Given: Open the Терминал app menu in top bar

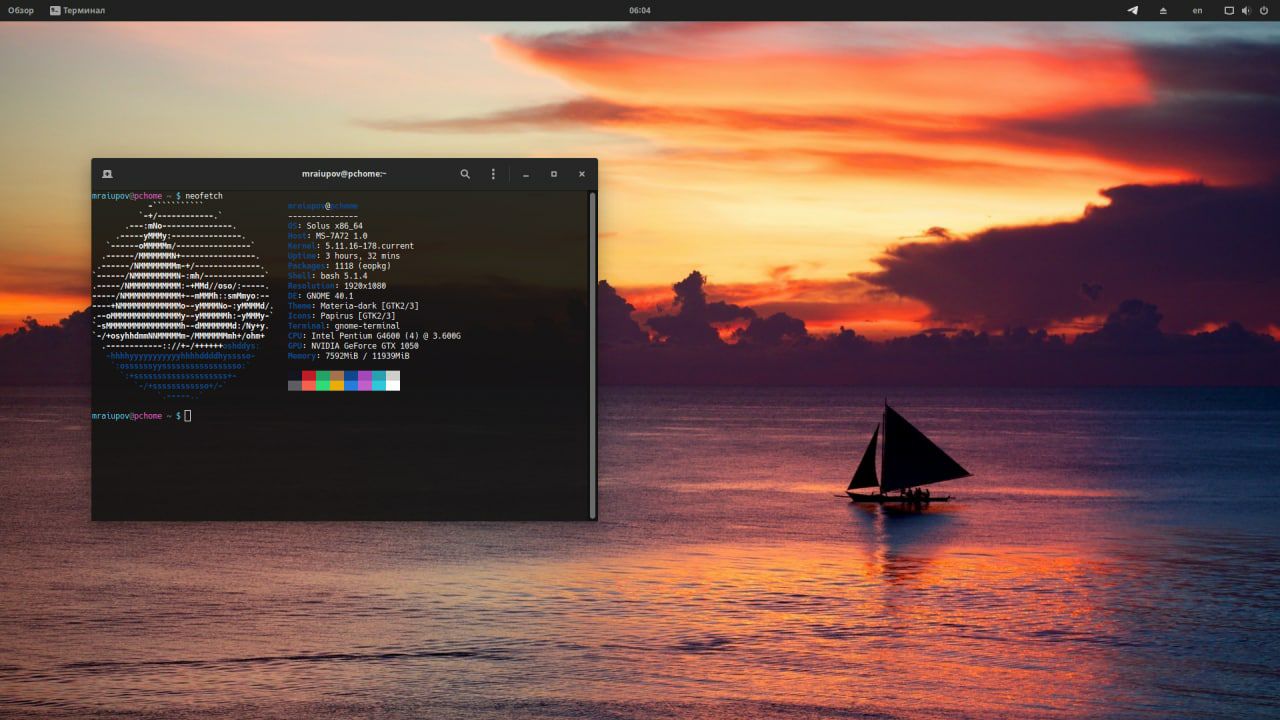Looking at the screenshot, I should [x=78, y=10].
